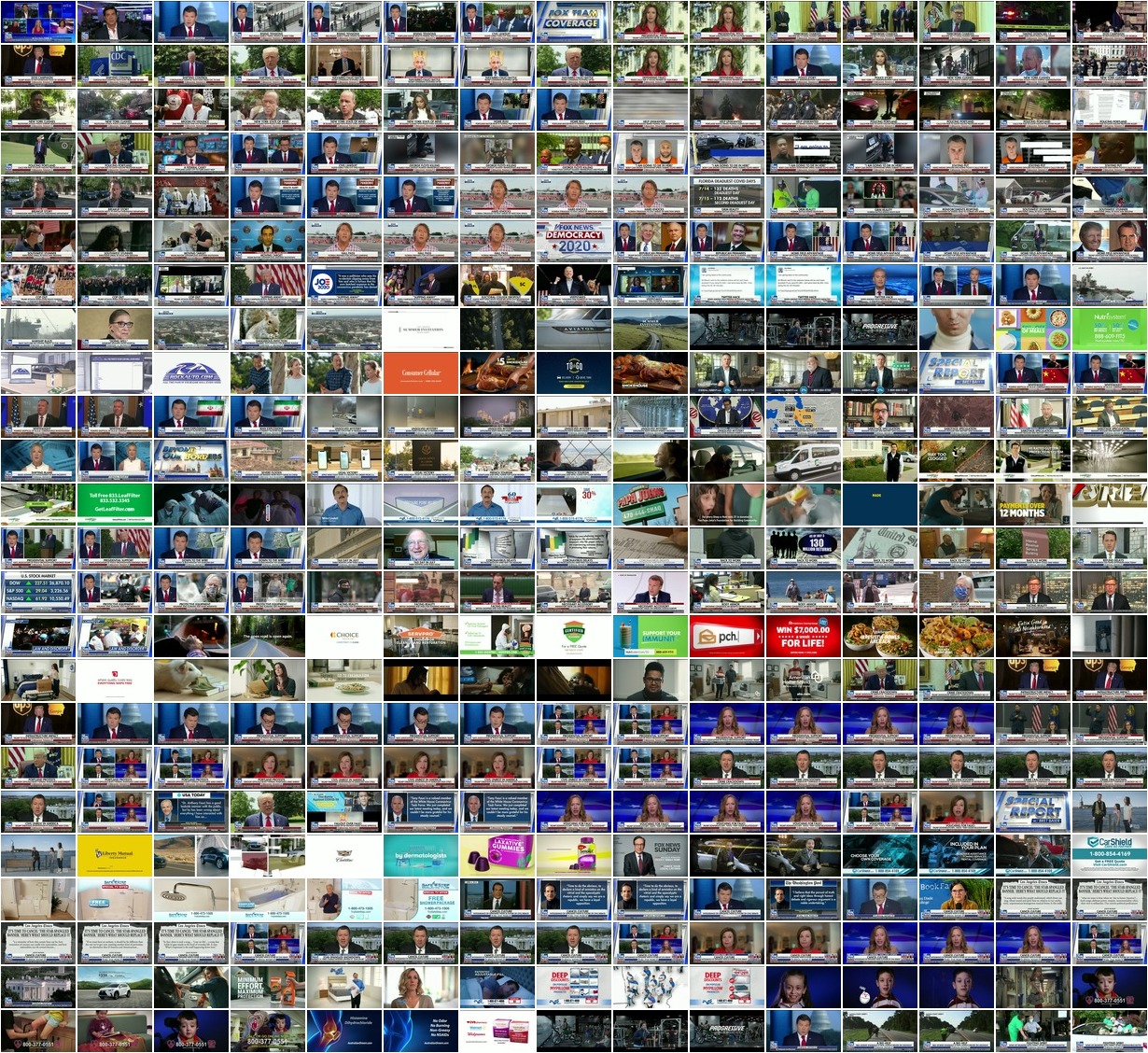Select the U.S. Stock Market thumbnail

[x=37, y=592]
